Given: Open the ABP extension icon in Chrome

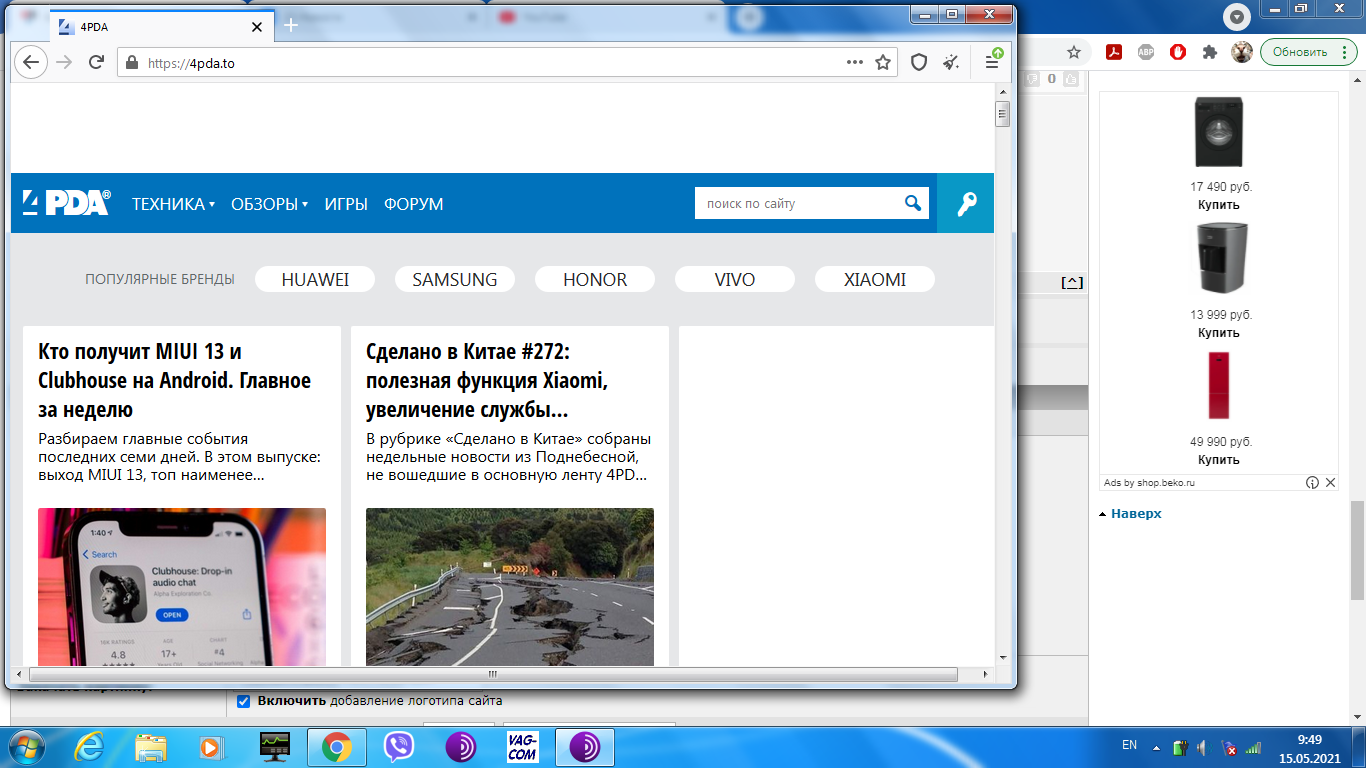Looking at the screenshot, I should 1146,52.
